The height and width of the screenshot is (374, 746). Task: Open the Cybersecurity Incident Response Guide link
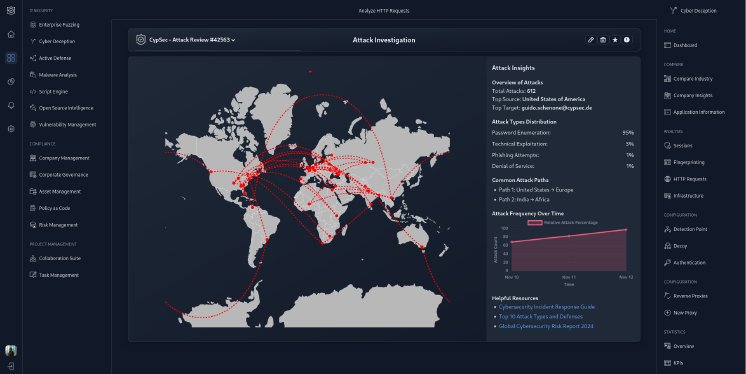547,307
